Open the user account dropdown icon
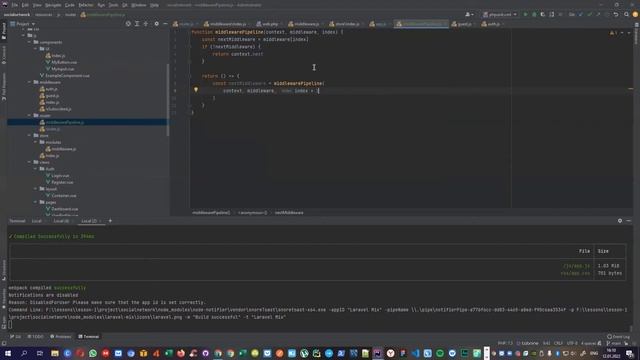This screenshot has width=640, height=360. point(469,15)
